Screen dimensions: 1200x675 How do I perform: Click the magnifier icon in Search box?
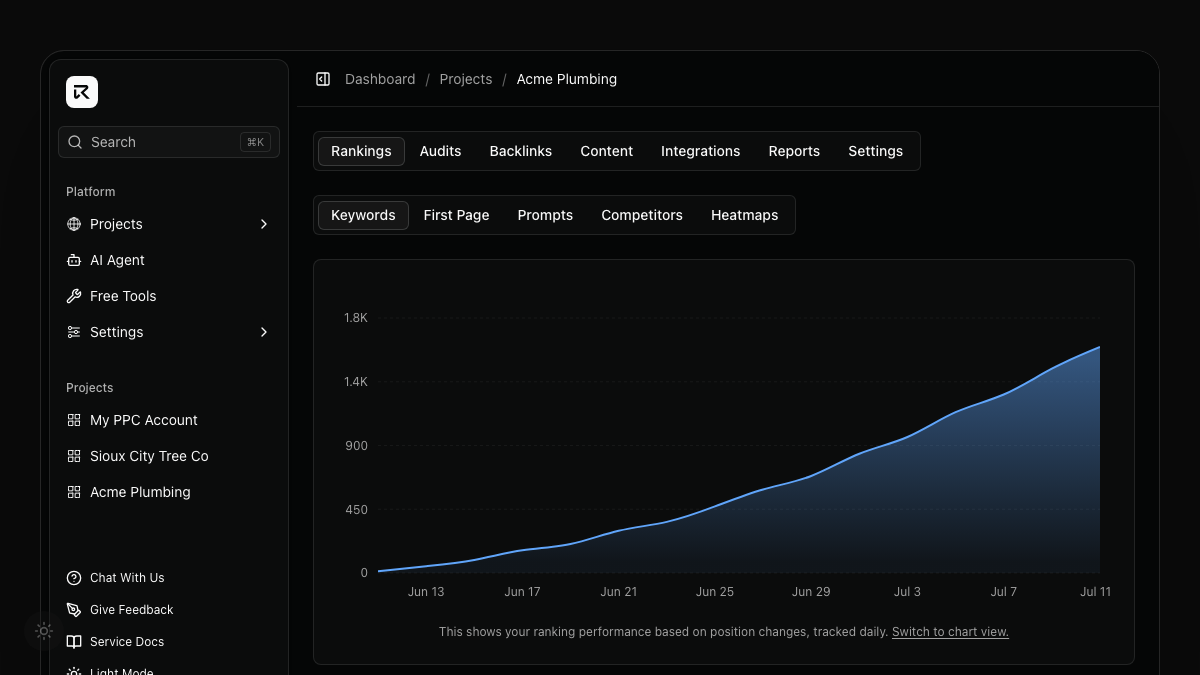(x=75, y=142)
